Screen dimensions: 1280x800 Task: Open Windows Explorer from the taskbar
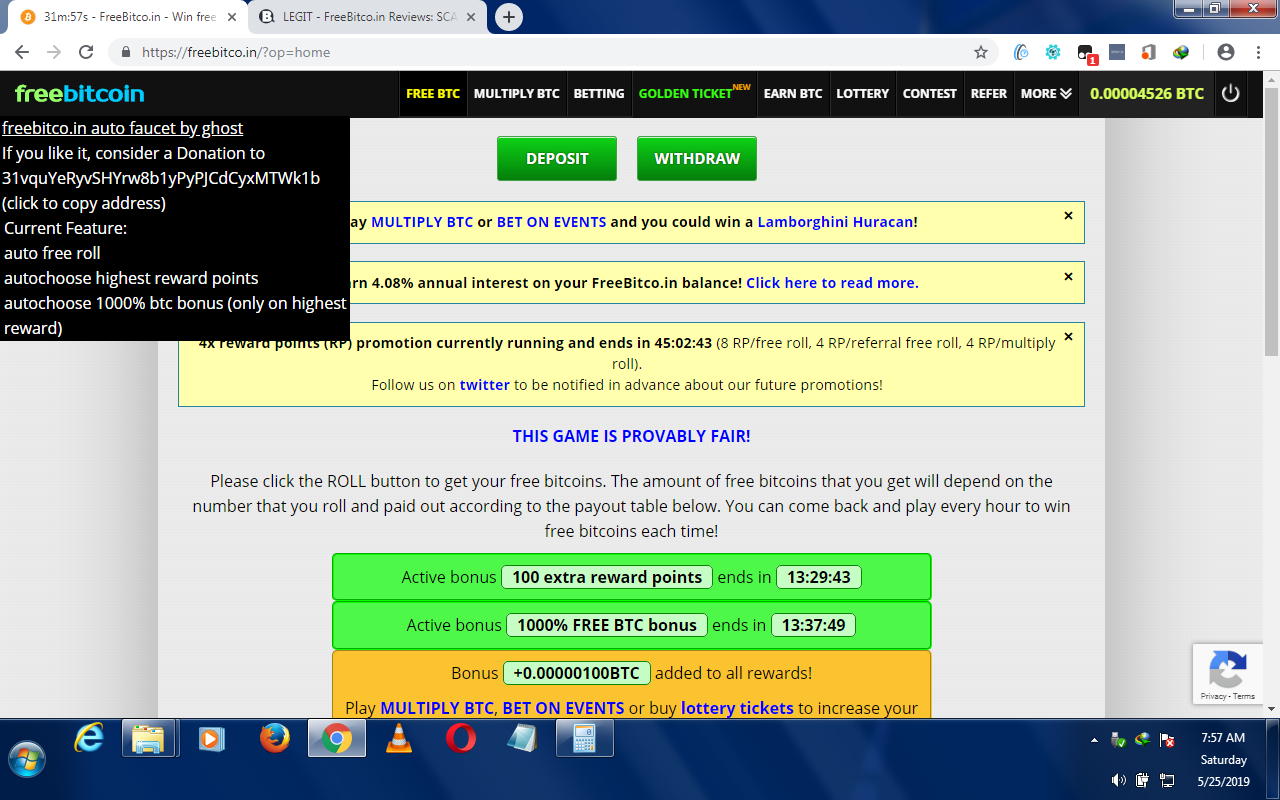148,739
